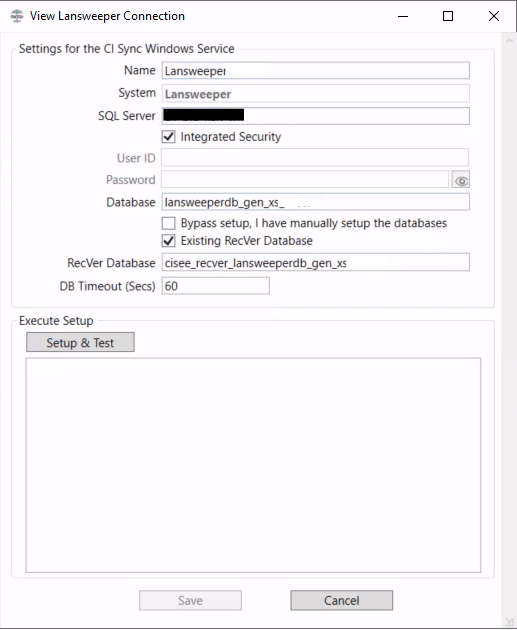Click the DB Timeout field showing 60
The width and height of the screenshot is (517, 630).
216,286
